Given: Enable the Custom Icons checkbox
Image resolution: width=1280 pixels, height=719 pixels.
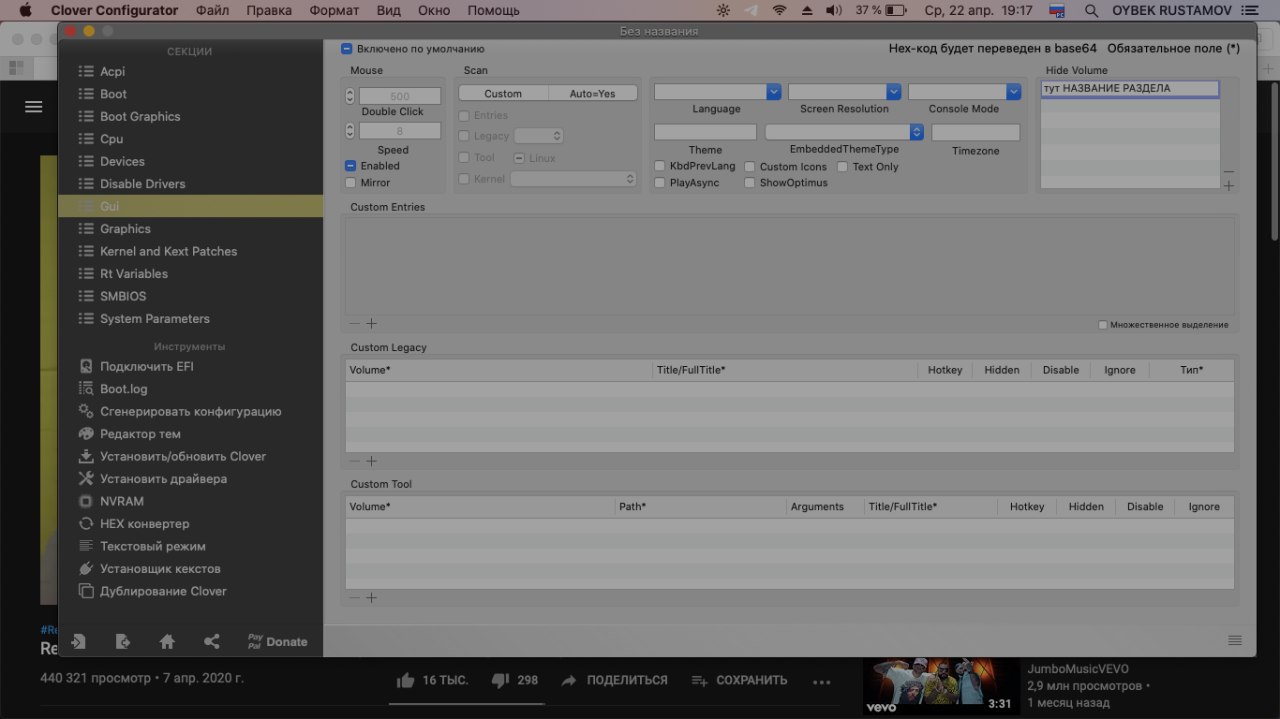Looking at the screenshot, I should 750,167.
